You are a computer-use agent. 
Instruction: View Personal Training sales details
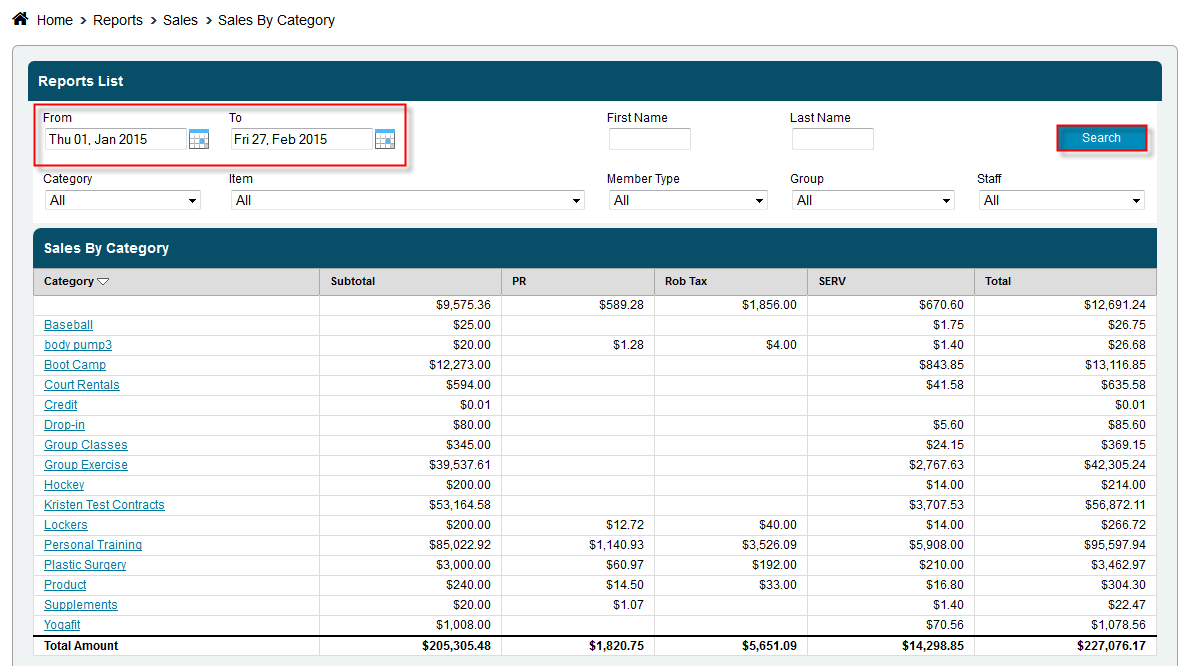pyautogui.click(x=92, y=544)
